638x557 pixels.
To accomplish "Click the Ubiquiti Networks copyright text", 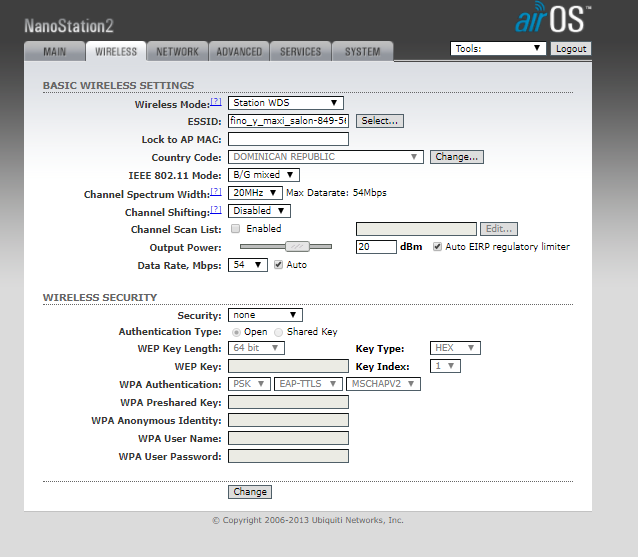I will pyautogui.click(x=308, y=520).
